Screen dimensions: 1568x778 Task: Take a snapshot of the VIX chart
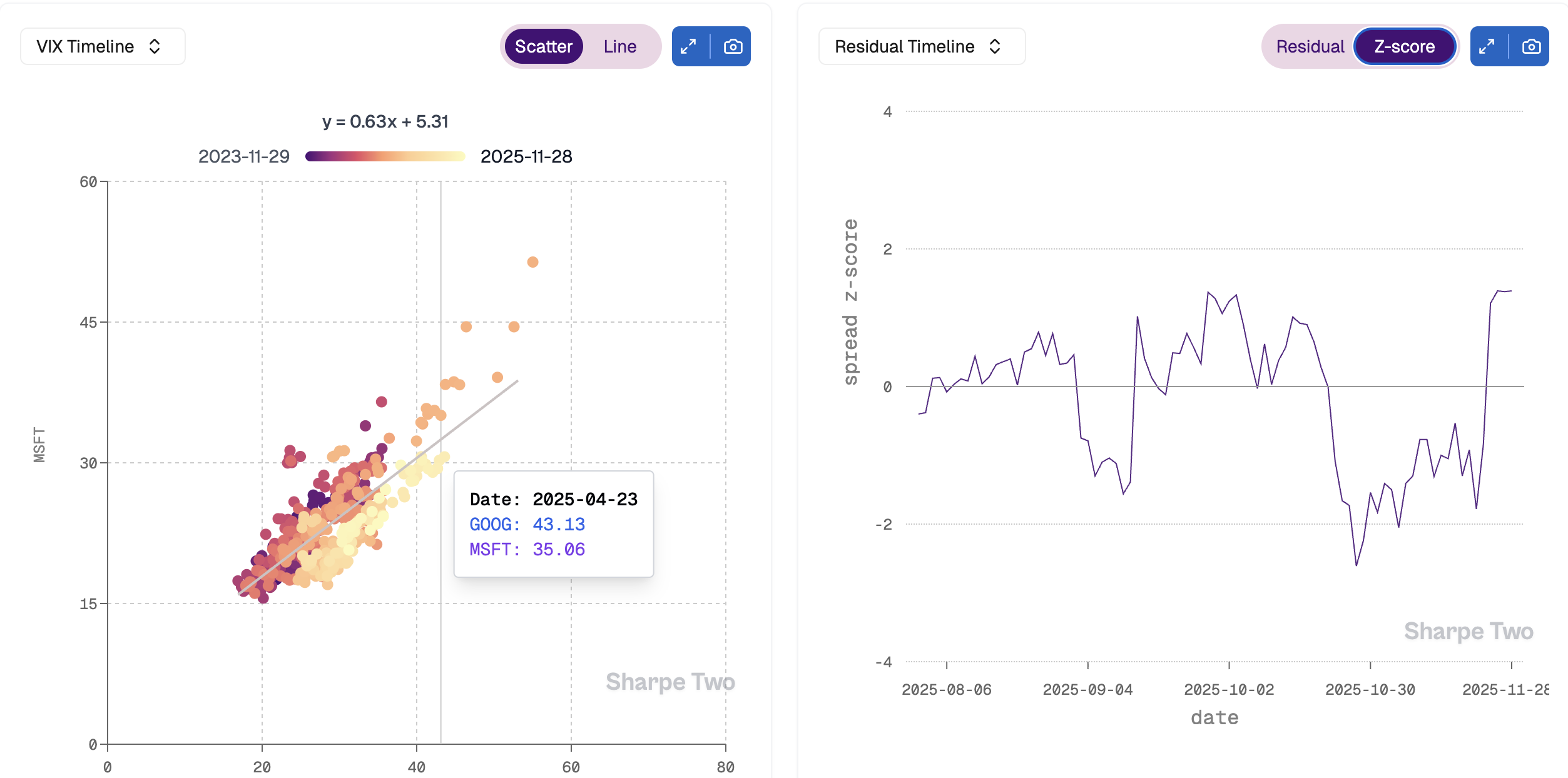(x=732, y=46)
